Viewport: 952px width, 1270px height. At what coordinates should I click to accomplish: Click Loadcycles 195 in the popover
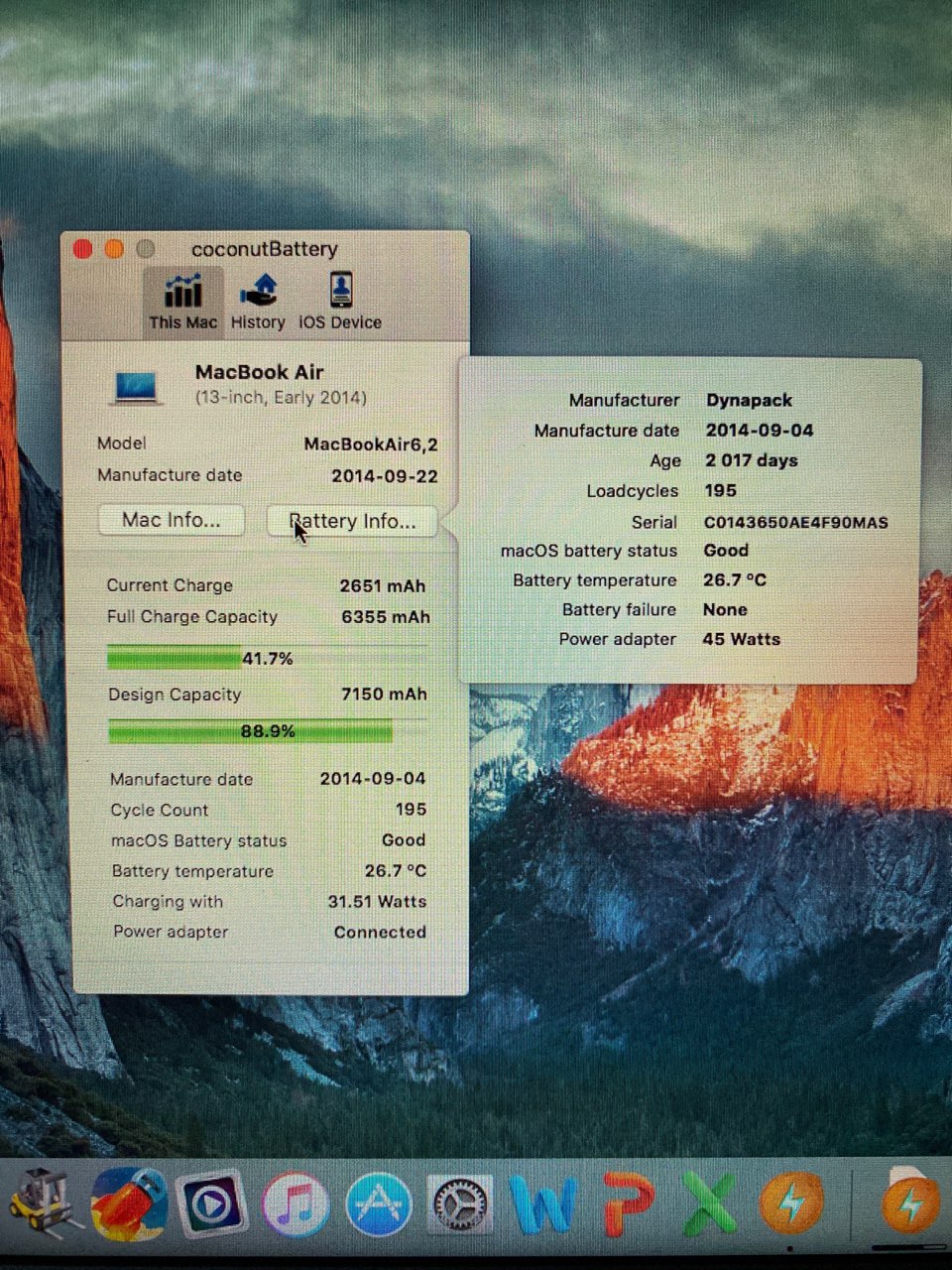tap(721, 490)
